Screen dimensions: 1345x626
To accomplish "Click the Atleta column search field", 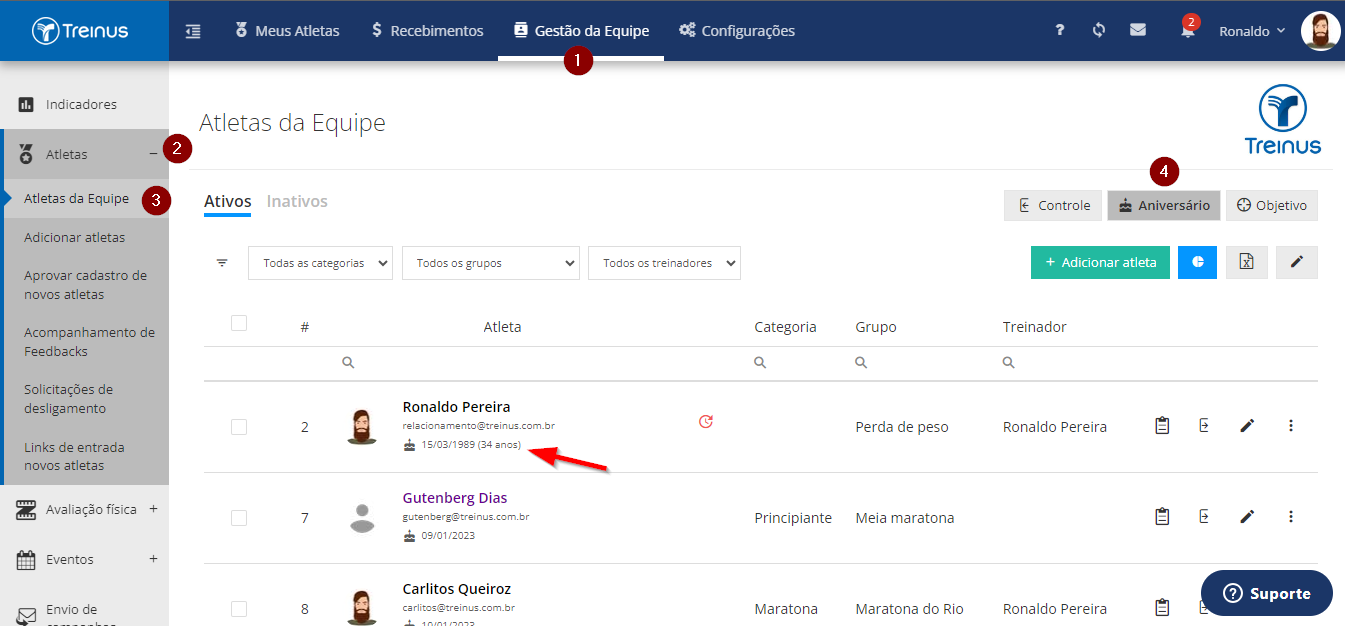I will pyautogui.click(x=540, y=363).
